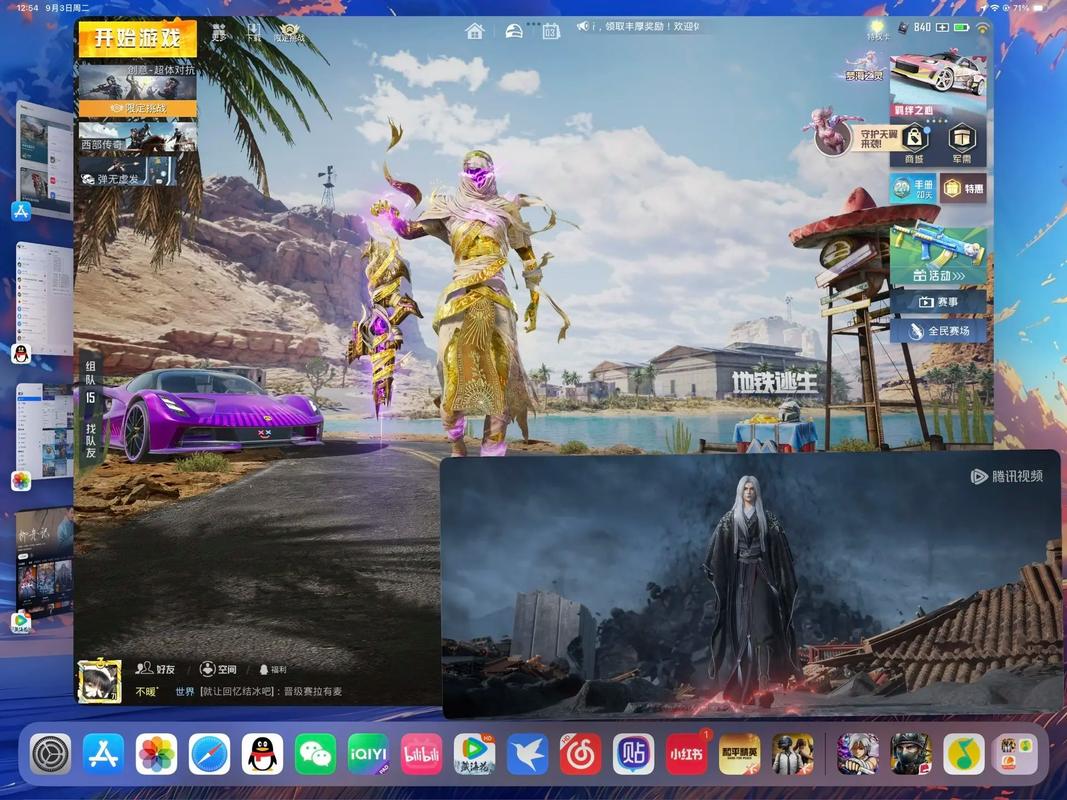Launch Safari from the Dock

pyautogui.click(x=210, y=754)
